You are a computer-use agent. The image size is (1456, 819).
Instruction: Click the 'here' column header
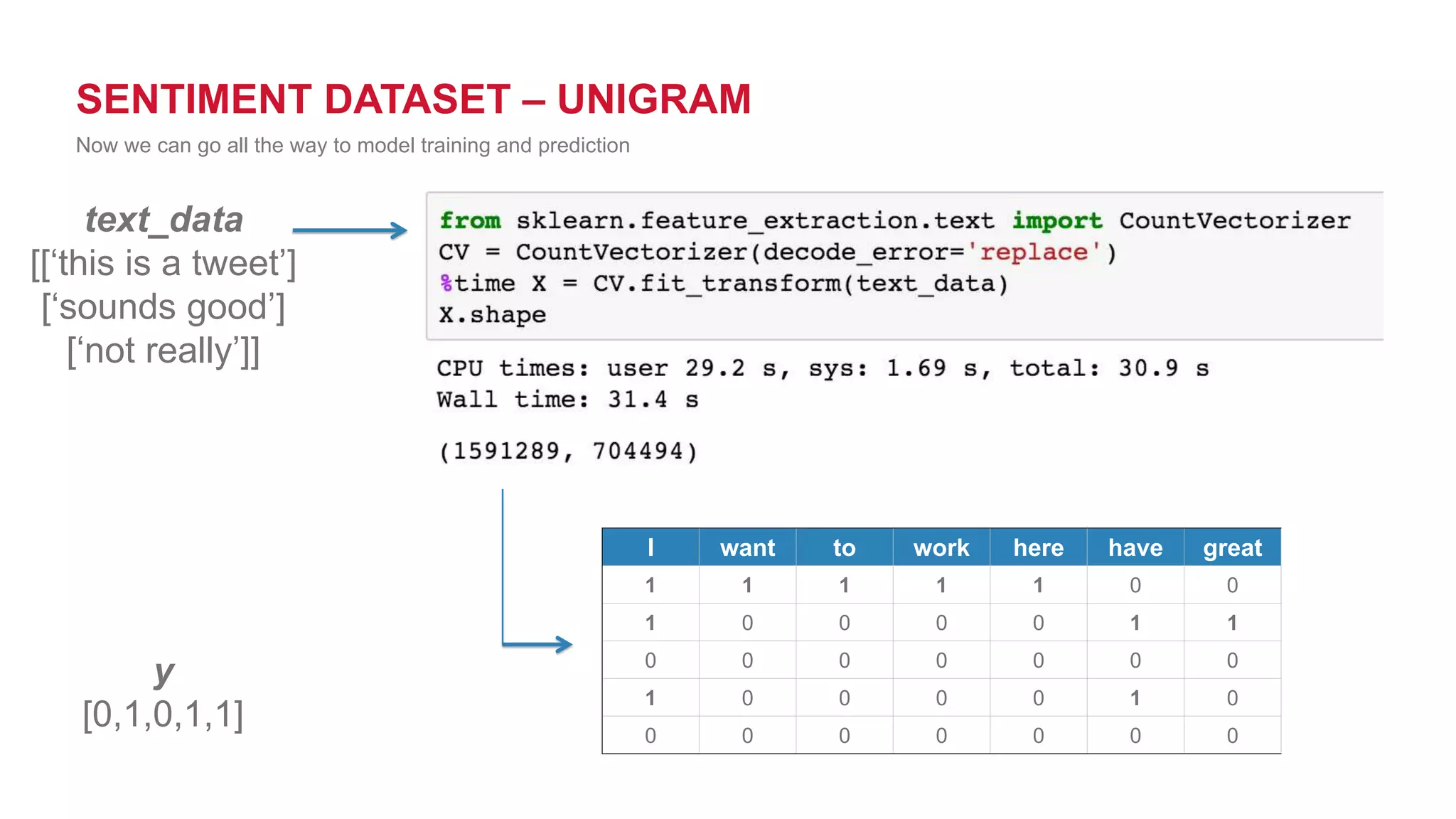[x=1039, y=547]
